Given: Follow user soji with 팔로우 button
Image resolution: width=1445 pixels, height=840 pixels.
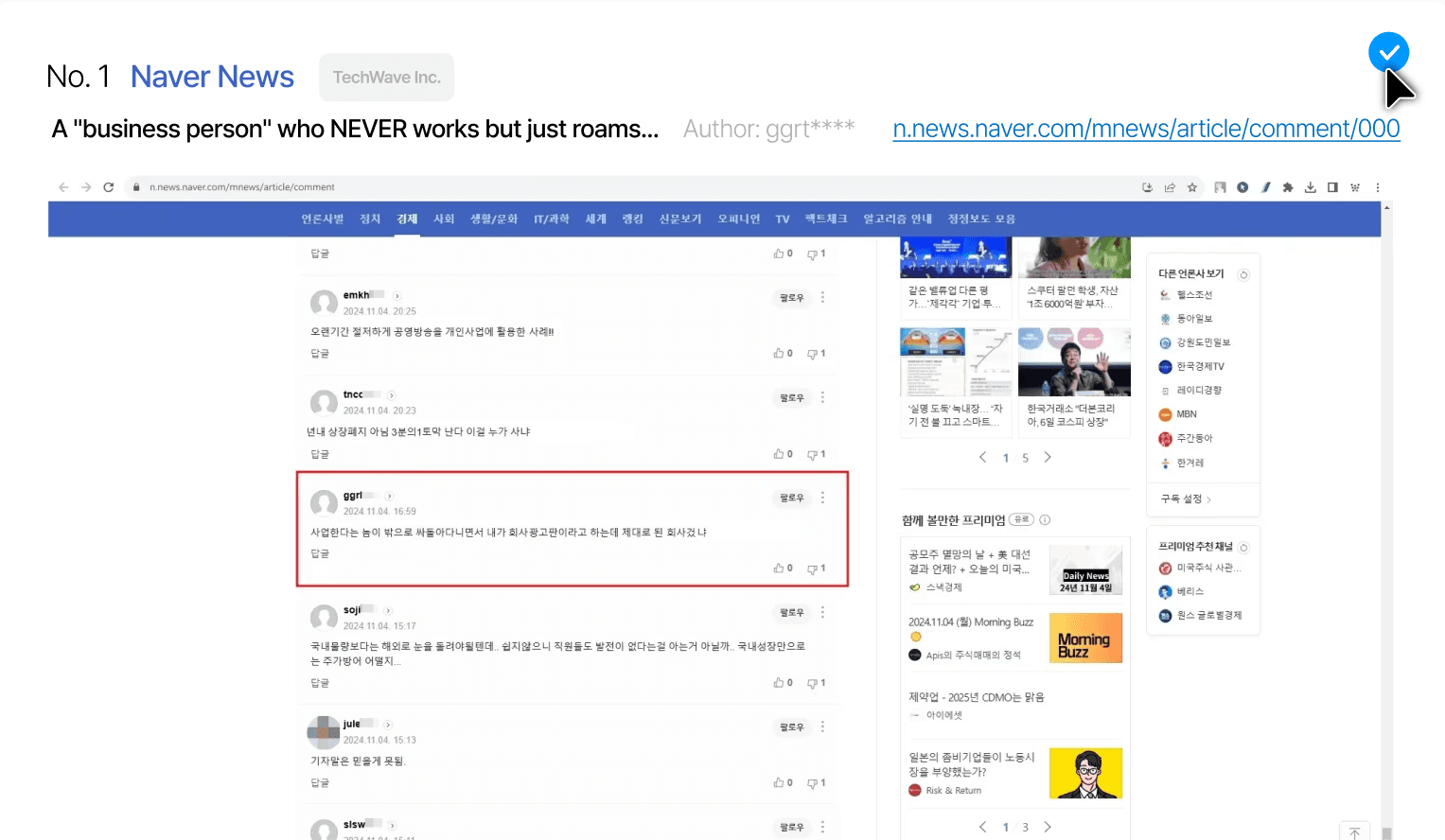Looking at the screenshot, I should tap(791, 613).
